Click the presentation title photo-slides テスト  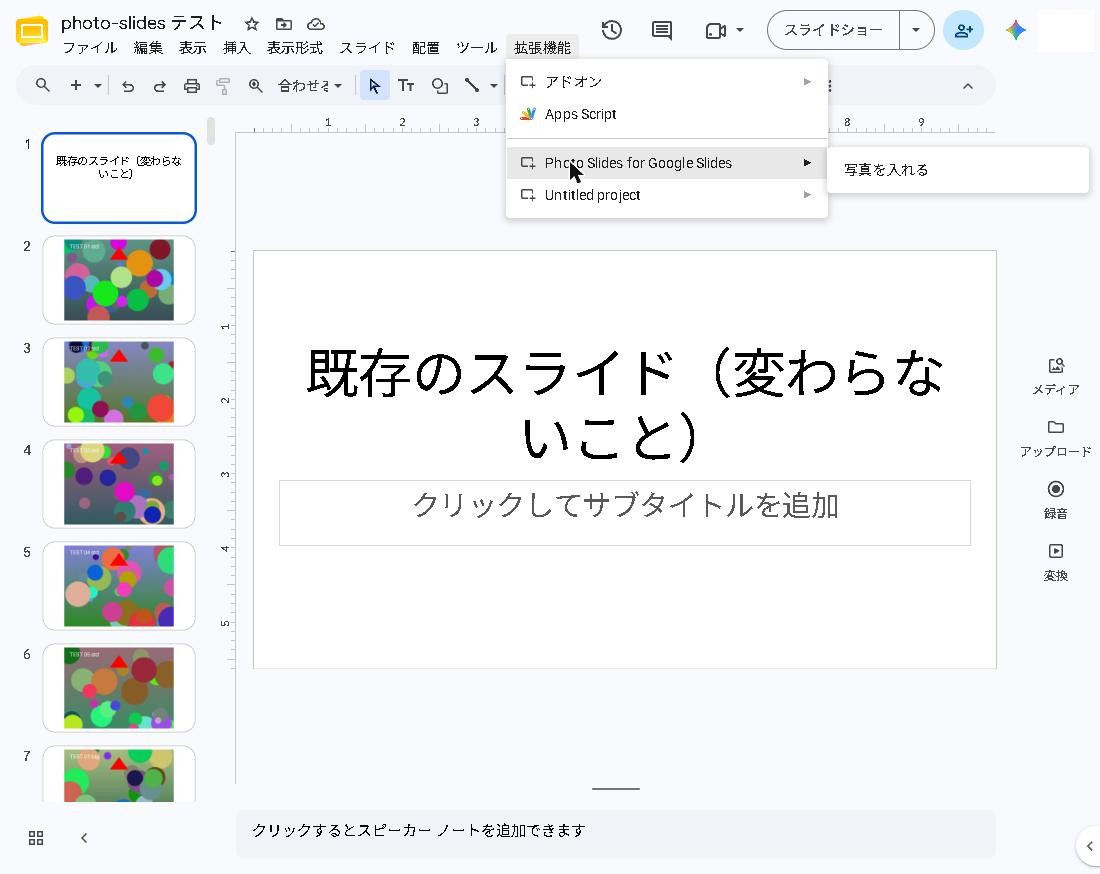[141, 23]
